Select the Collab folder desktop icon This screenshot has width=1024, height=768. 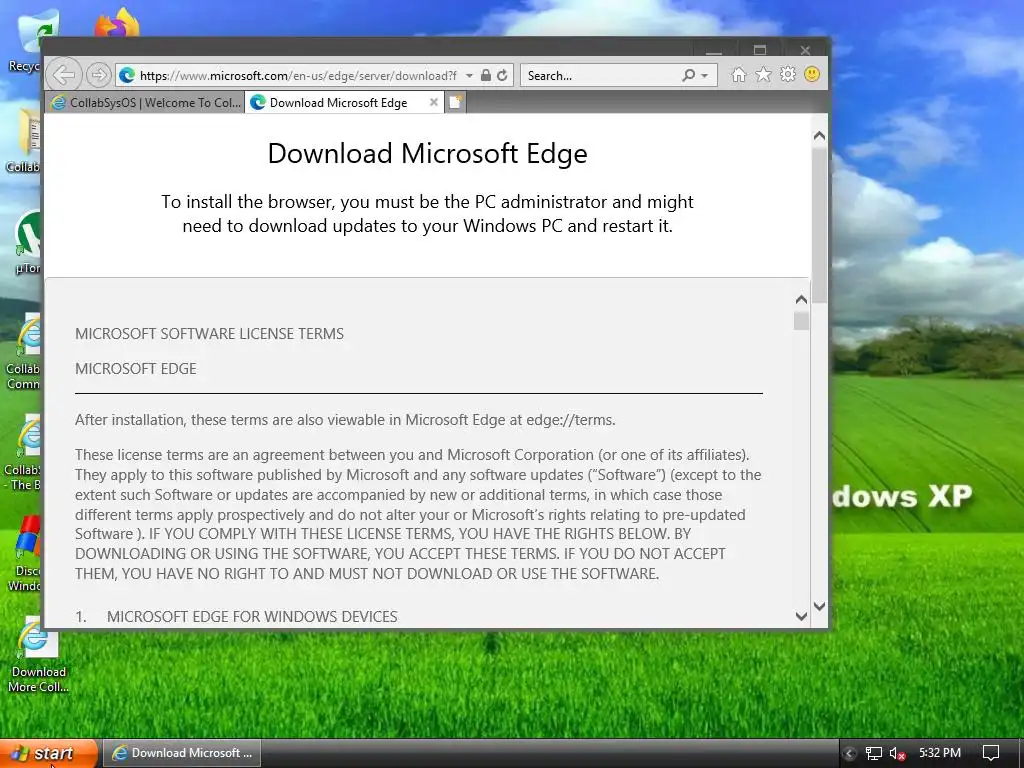pyautogui.click(x=26, y=141)
